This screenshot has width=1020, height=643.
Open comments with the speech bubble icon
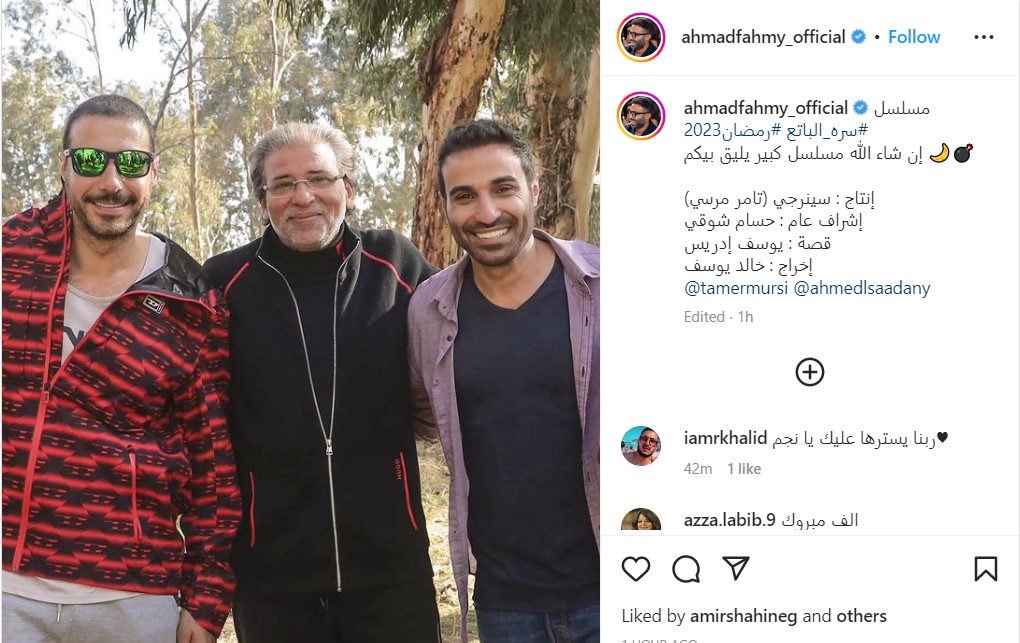686,569
